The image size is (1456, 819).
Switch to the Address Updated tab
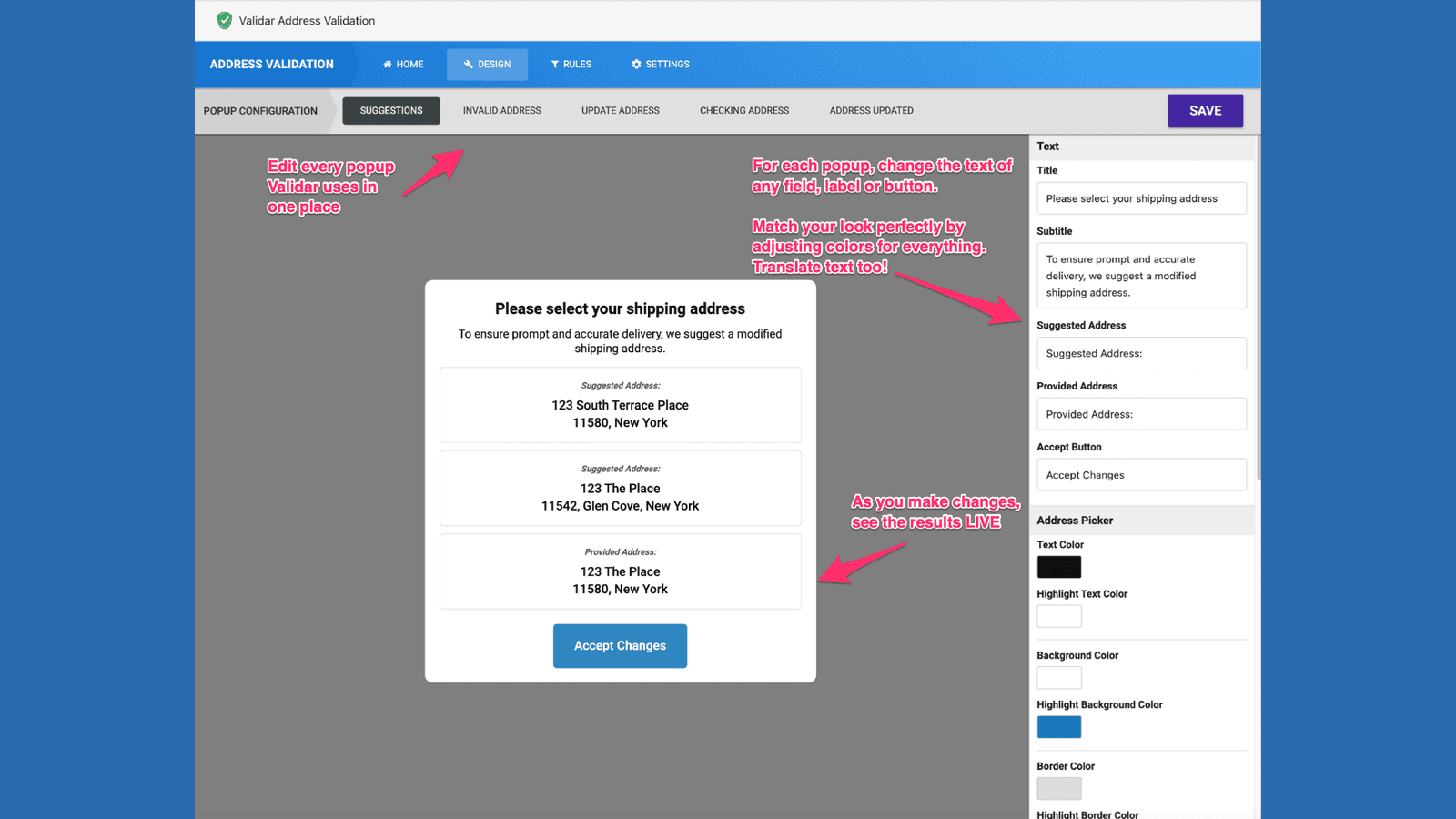(871, 110)
